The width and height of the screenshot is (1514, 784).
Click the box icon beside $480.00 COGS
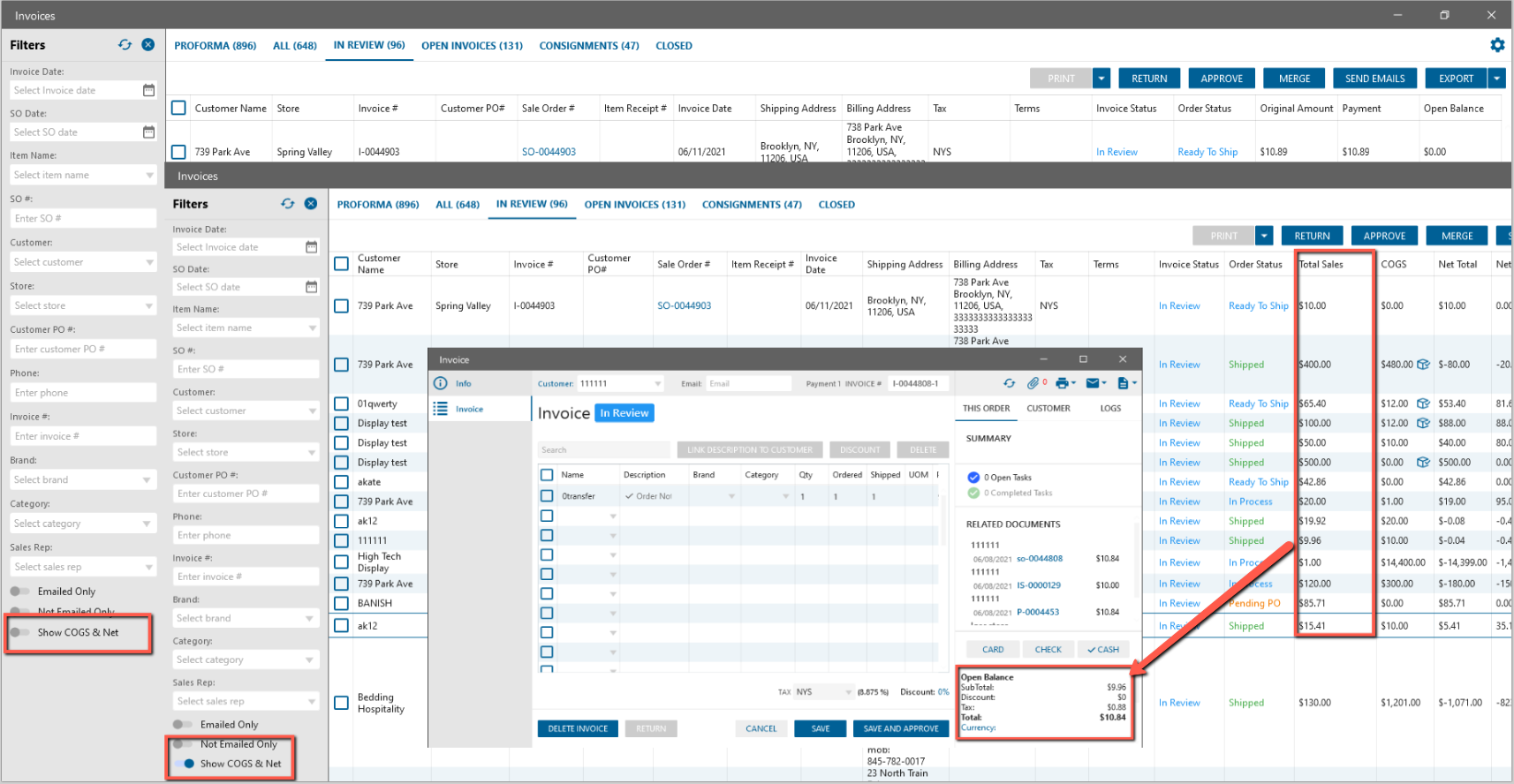(x=1423, y=365)
